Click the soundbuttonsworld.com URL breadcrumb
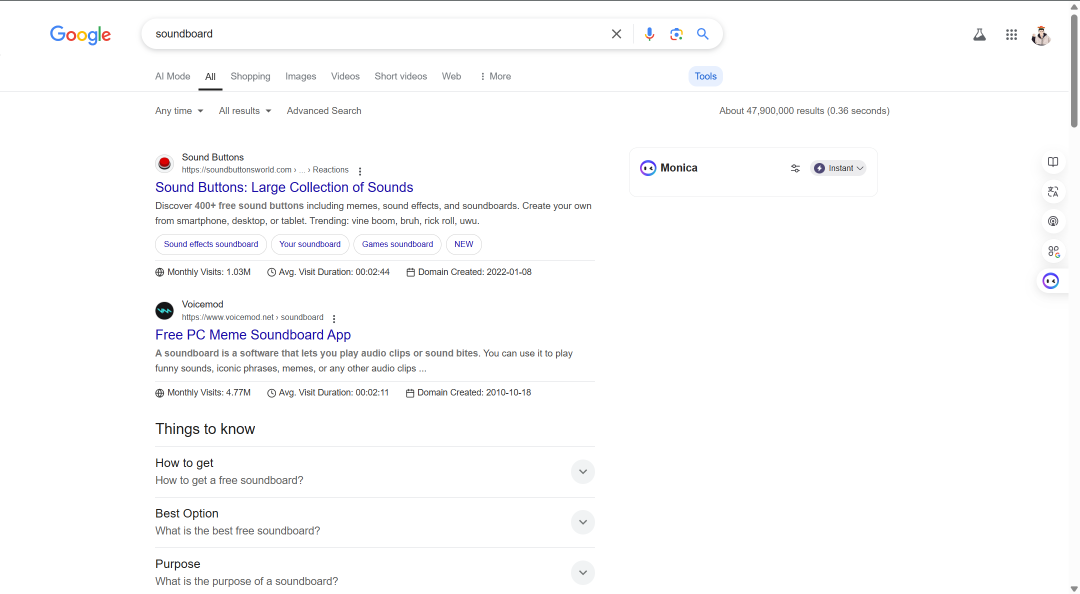The height and width of the screenshot is (594, 1080). [x=265, y=170]
